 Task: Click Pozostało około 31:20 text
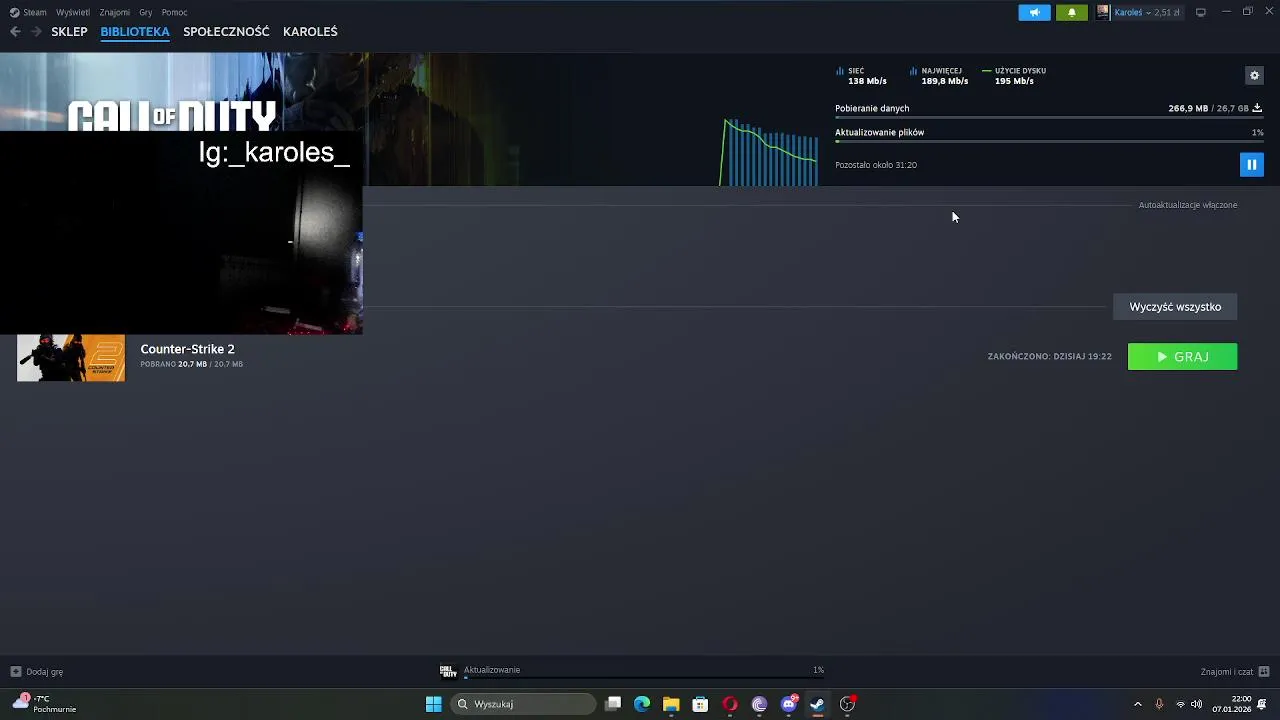[x=876, y=165]
